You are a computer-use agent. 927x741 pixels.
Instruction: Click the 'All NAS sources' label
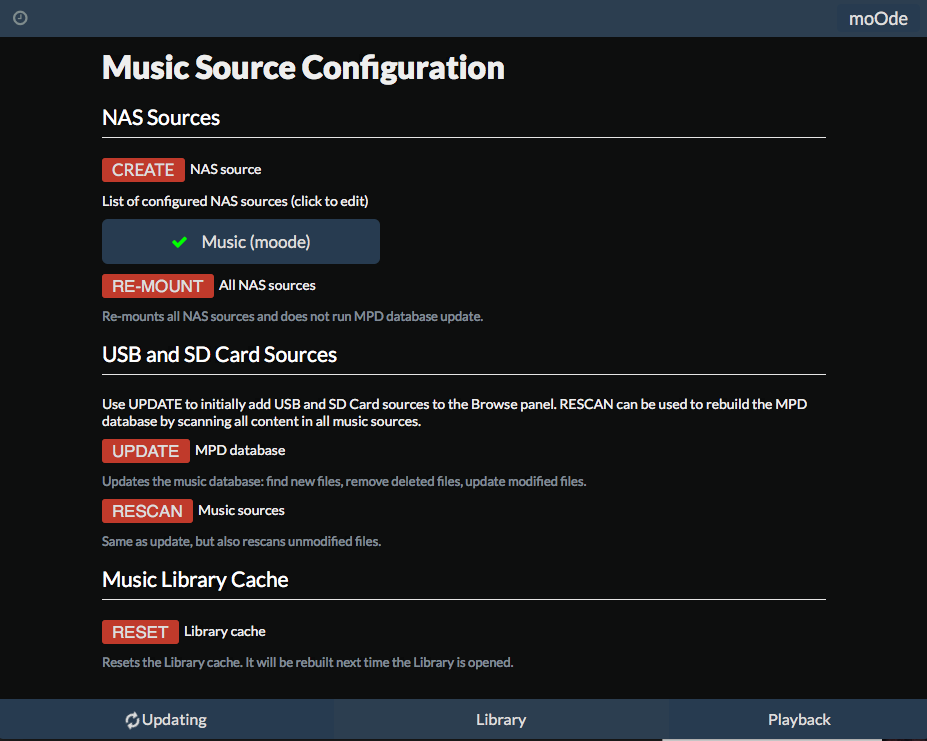pos(267,285)
